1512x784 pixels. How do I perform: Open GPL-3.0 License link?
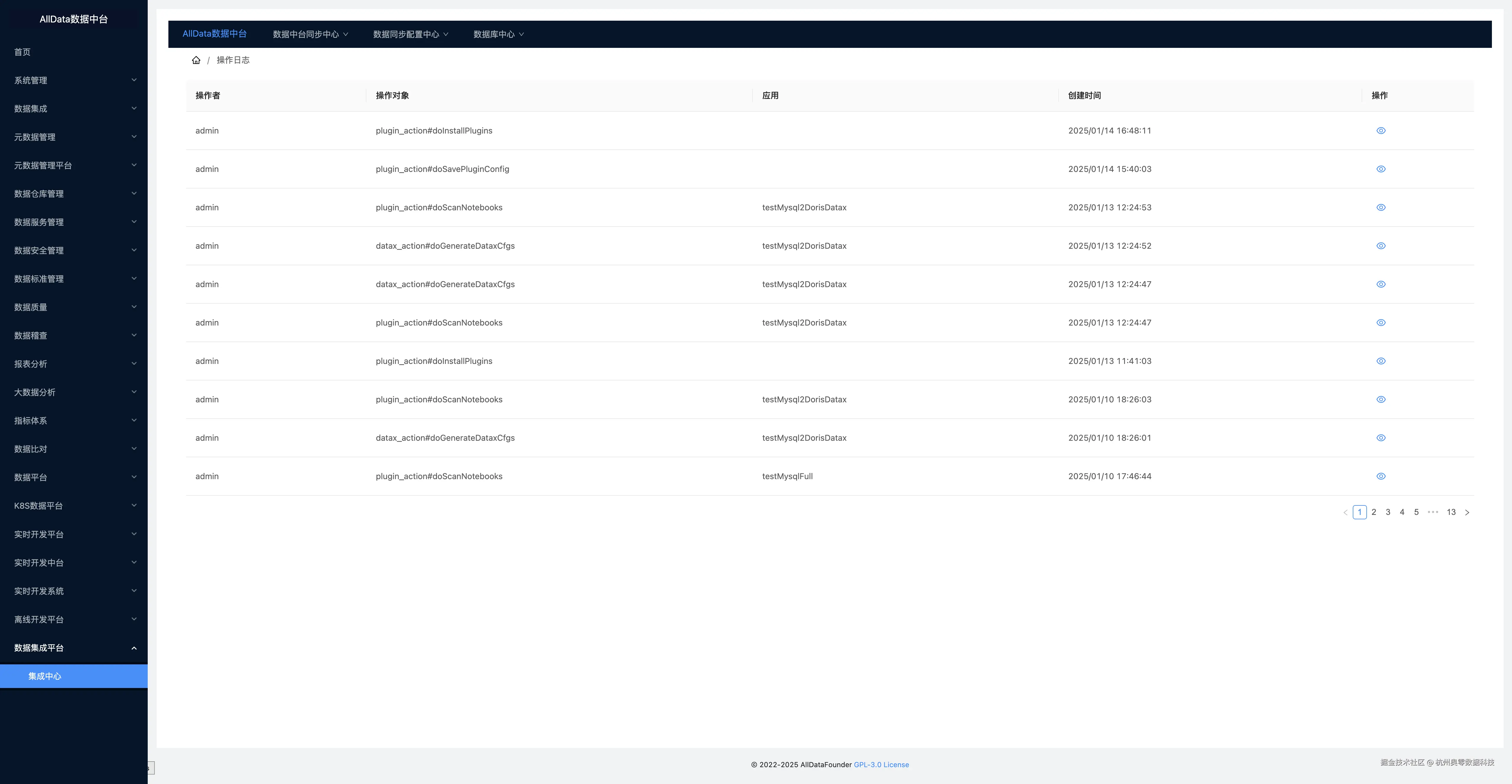tap(881, 765)
